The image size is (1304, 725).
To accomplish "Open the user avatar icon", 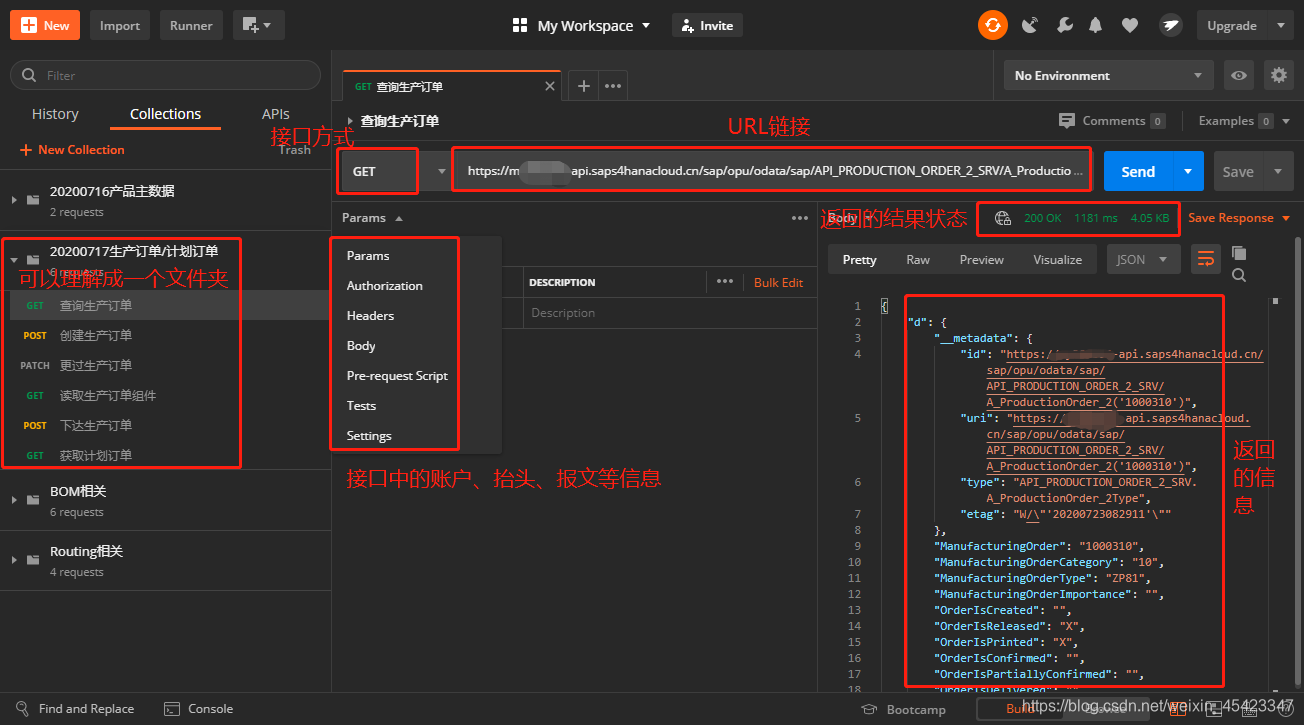I will tap(1171, 26).
